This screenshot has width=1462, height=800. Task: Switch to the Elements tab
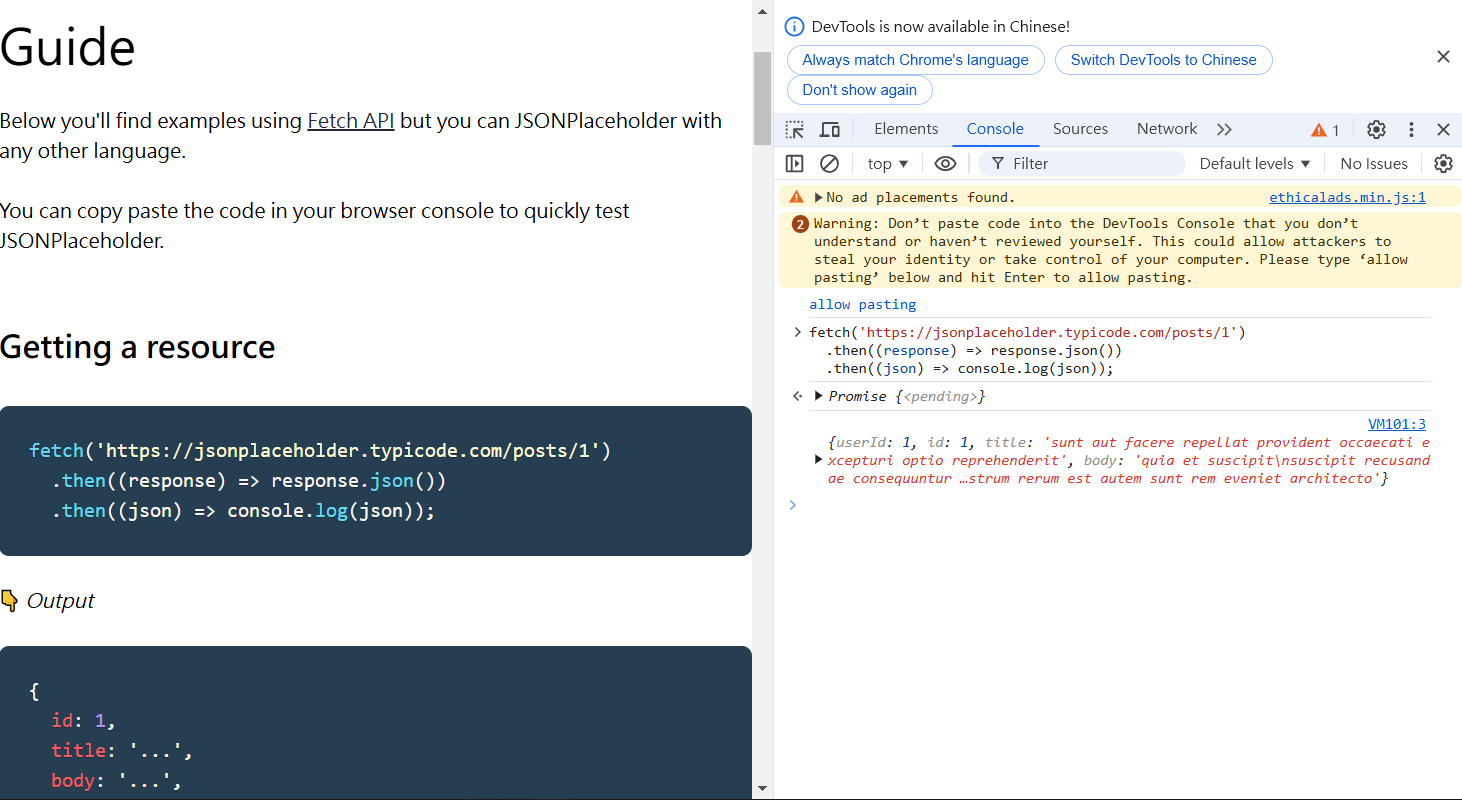point(906,129)
